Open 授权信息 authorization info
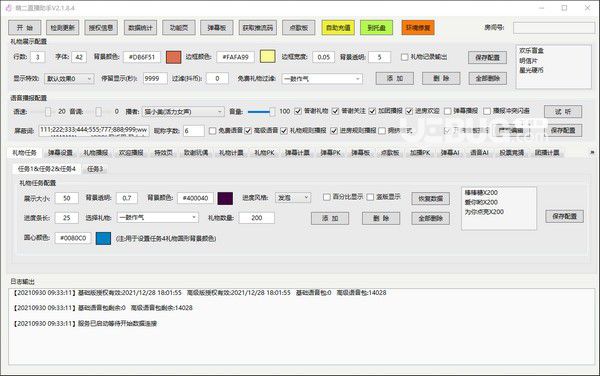The height and width of the screenshot is (376, 600). pos(101,28)
